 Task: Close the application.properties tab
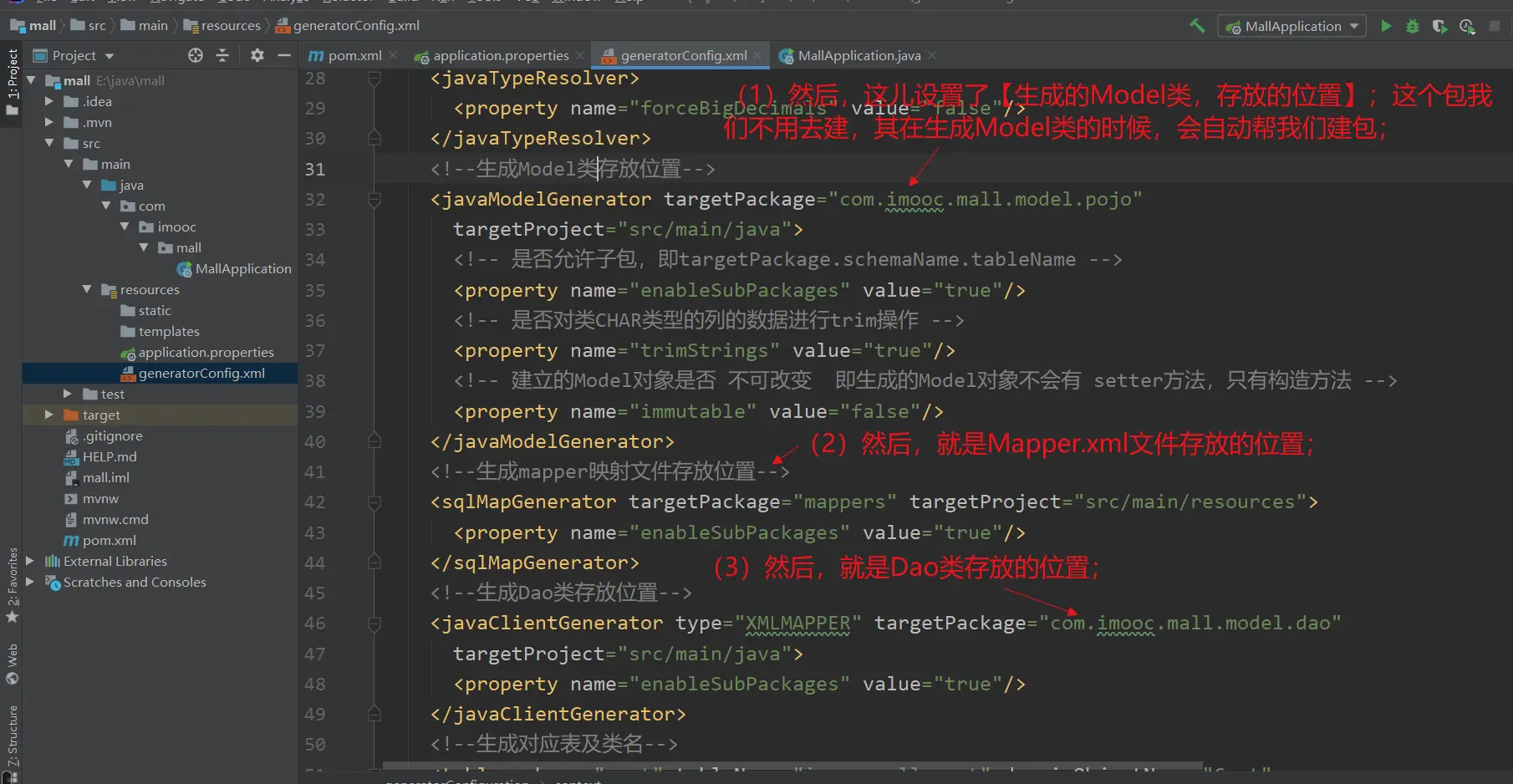click(x=580, y=55)
